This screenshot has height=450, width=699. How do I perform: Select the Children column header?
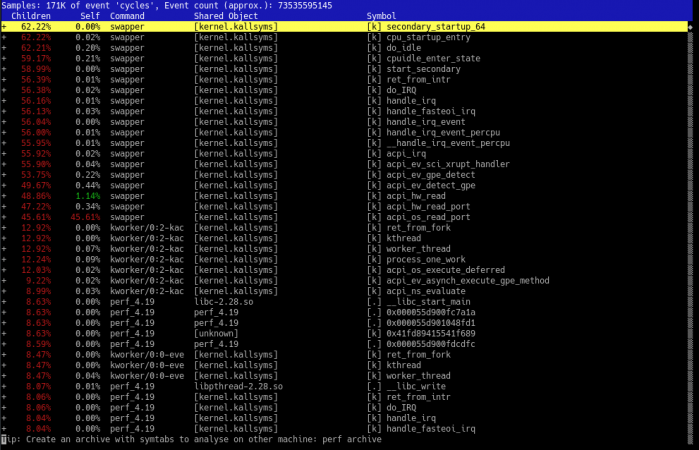point(31,16)
